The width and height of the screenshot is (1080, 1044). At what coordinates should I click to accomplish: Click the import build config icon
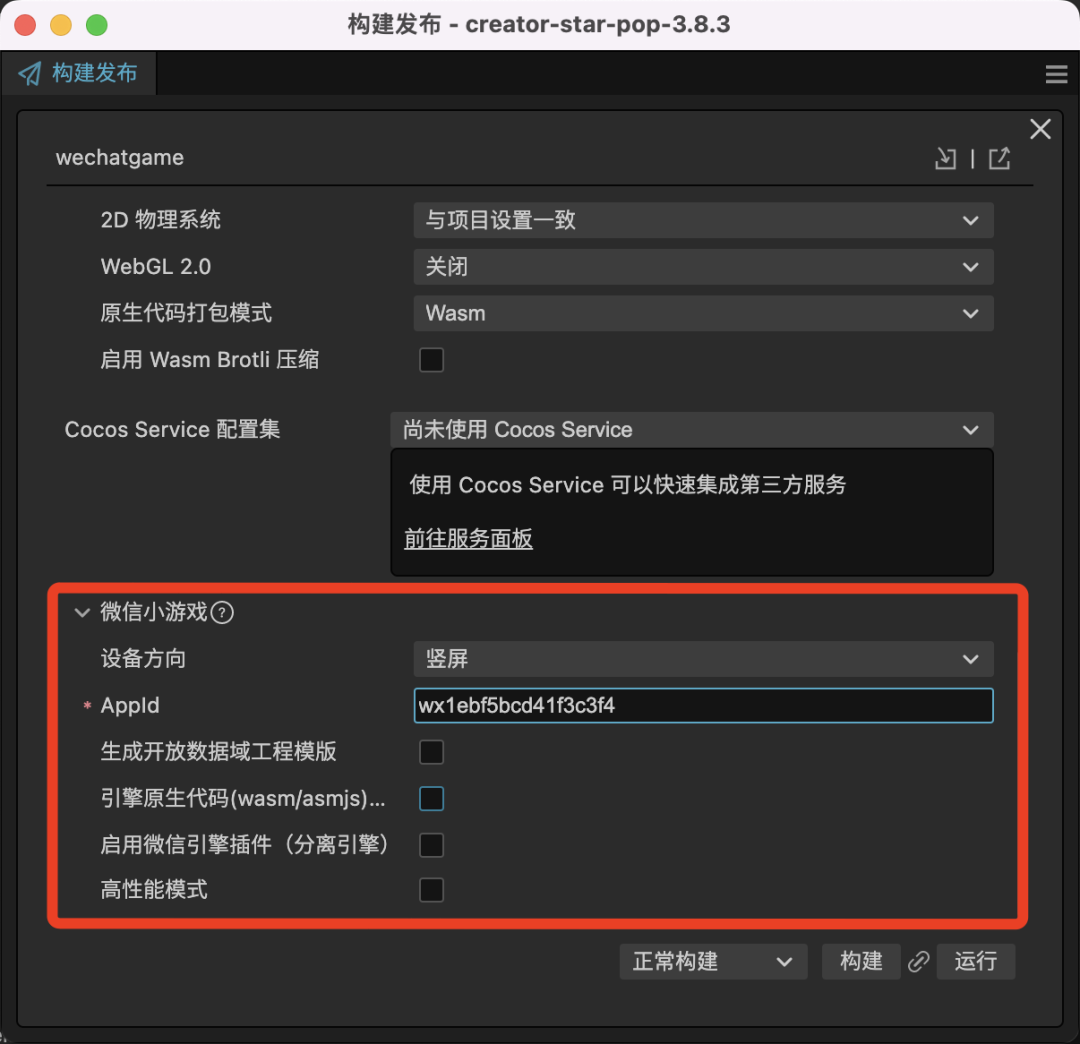(x=946, y=159)
